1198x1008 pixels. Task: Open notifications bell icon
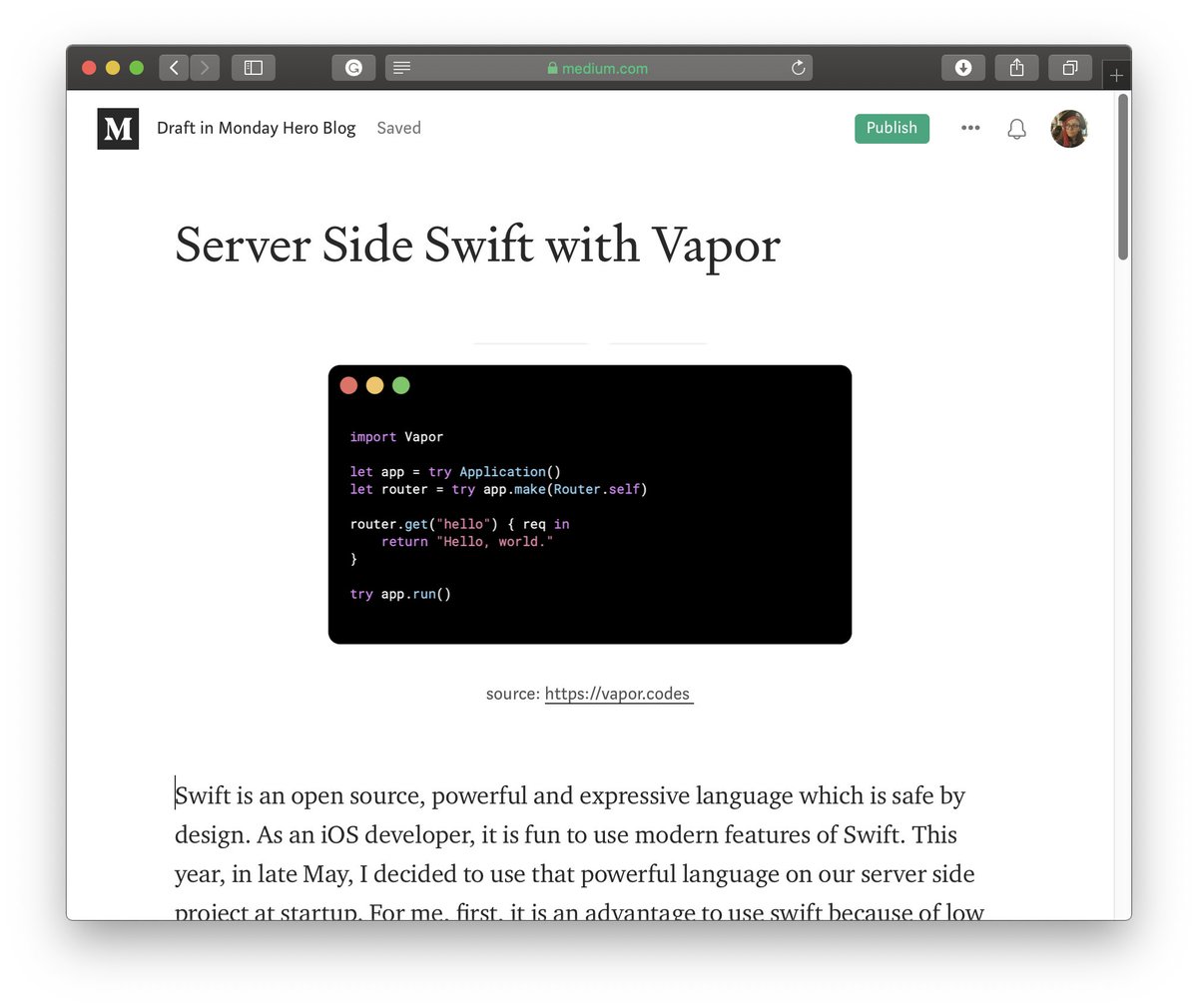1016,129
